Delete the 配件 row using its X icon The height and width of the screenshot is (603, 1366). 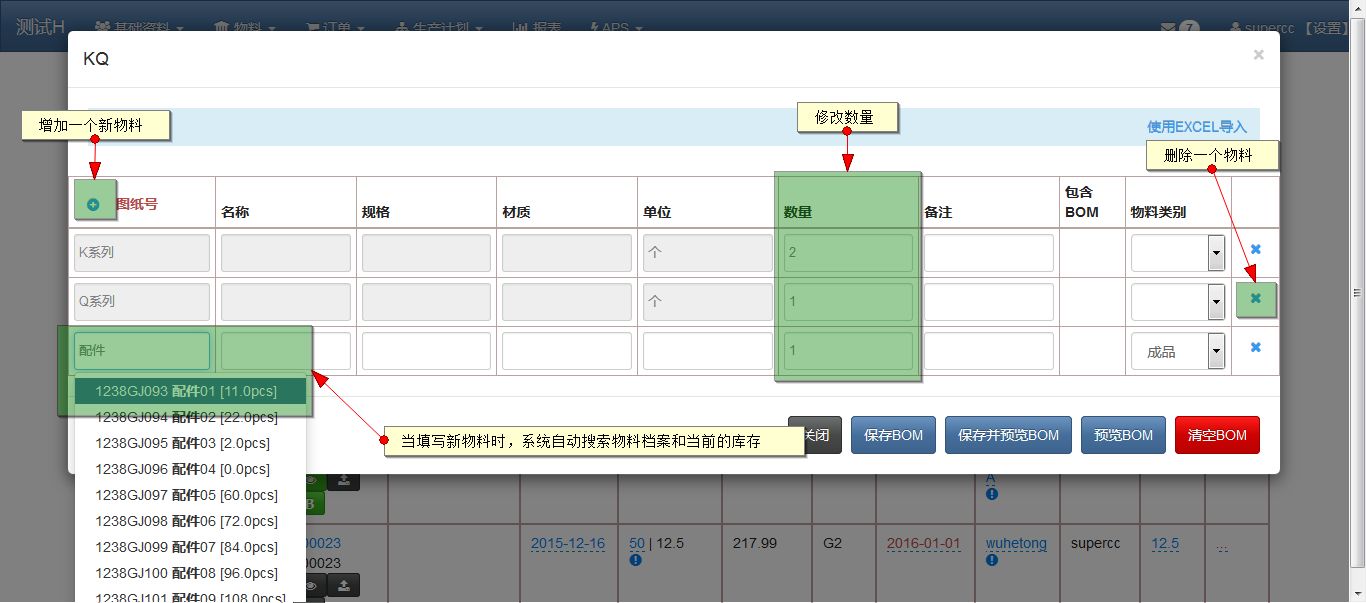pos(1255,347)
